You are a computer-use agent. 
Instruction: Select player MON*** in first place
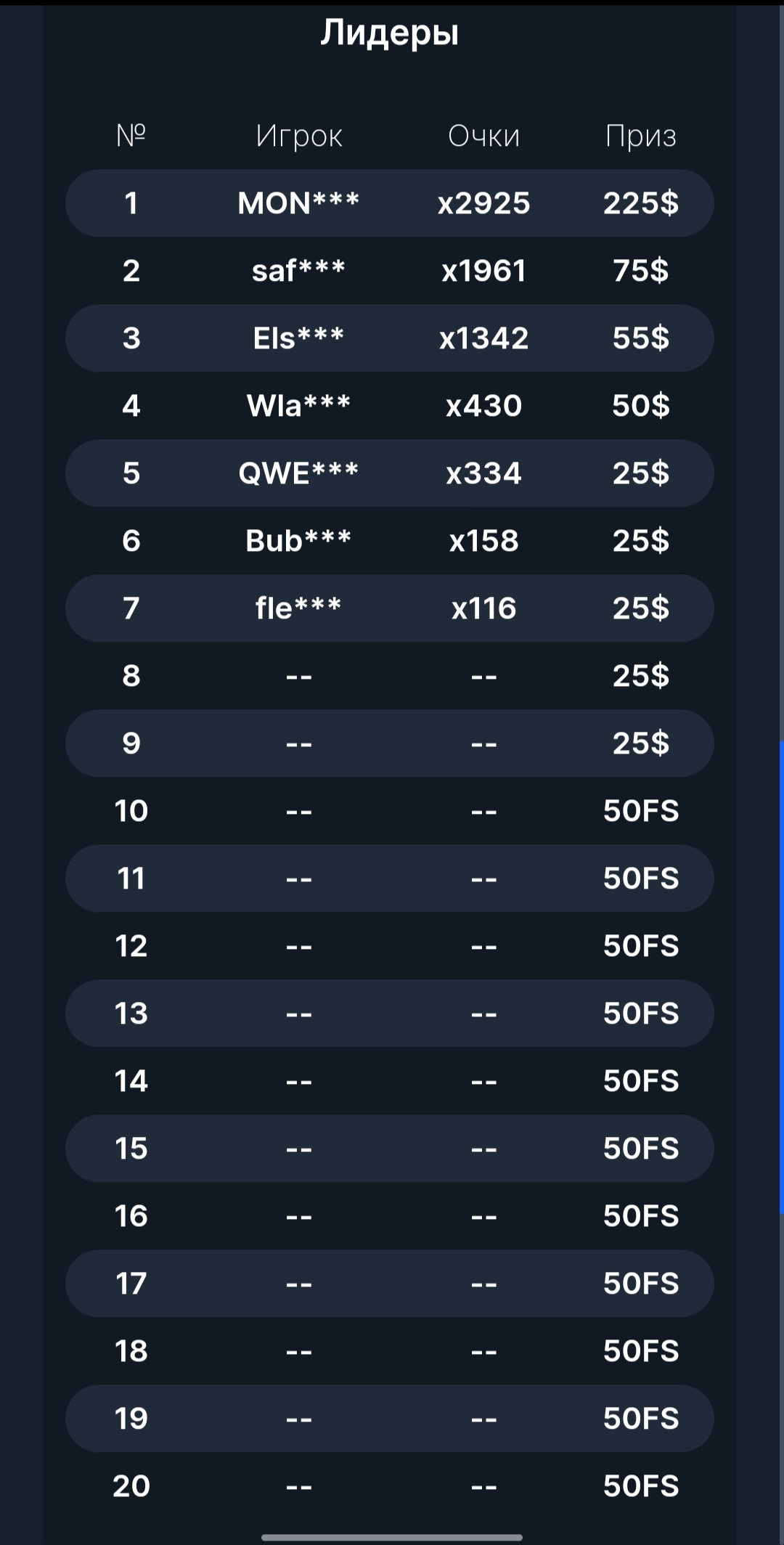[298, 203]
